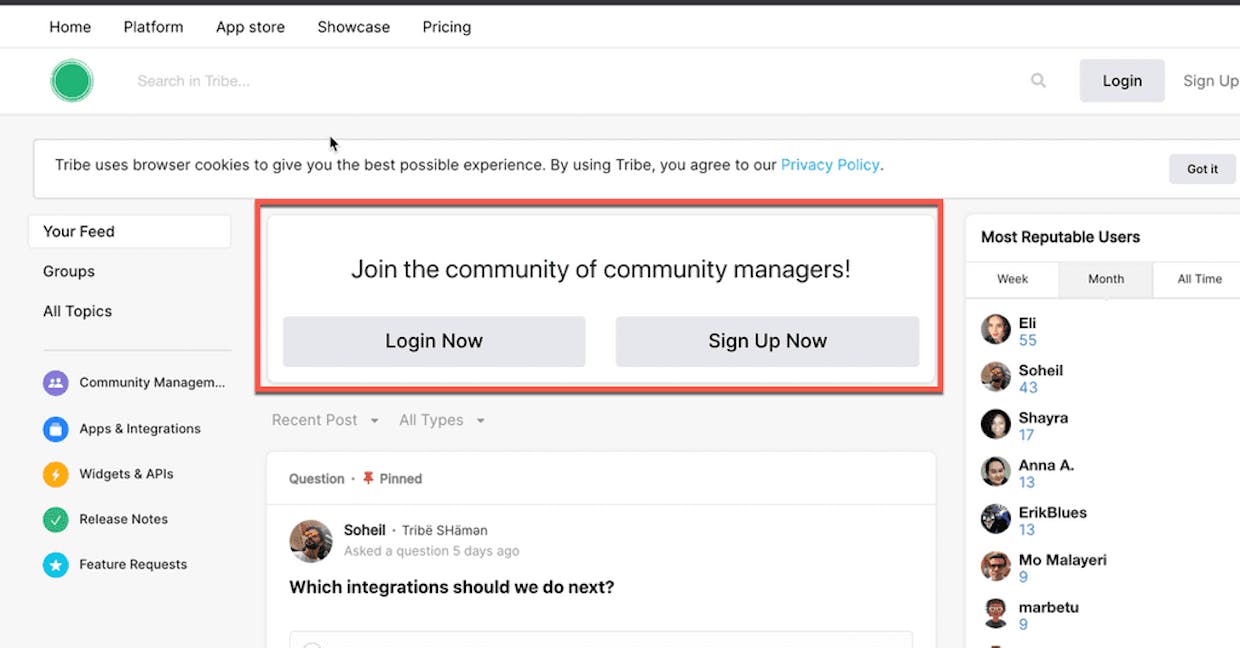Open Release Notes group label

coord(123,519)
